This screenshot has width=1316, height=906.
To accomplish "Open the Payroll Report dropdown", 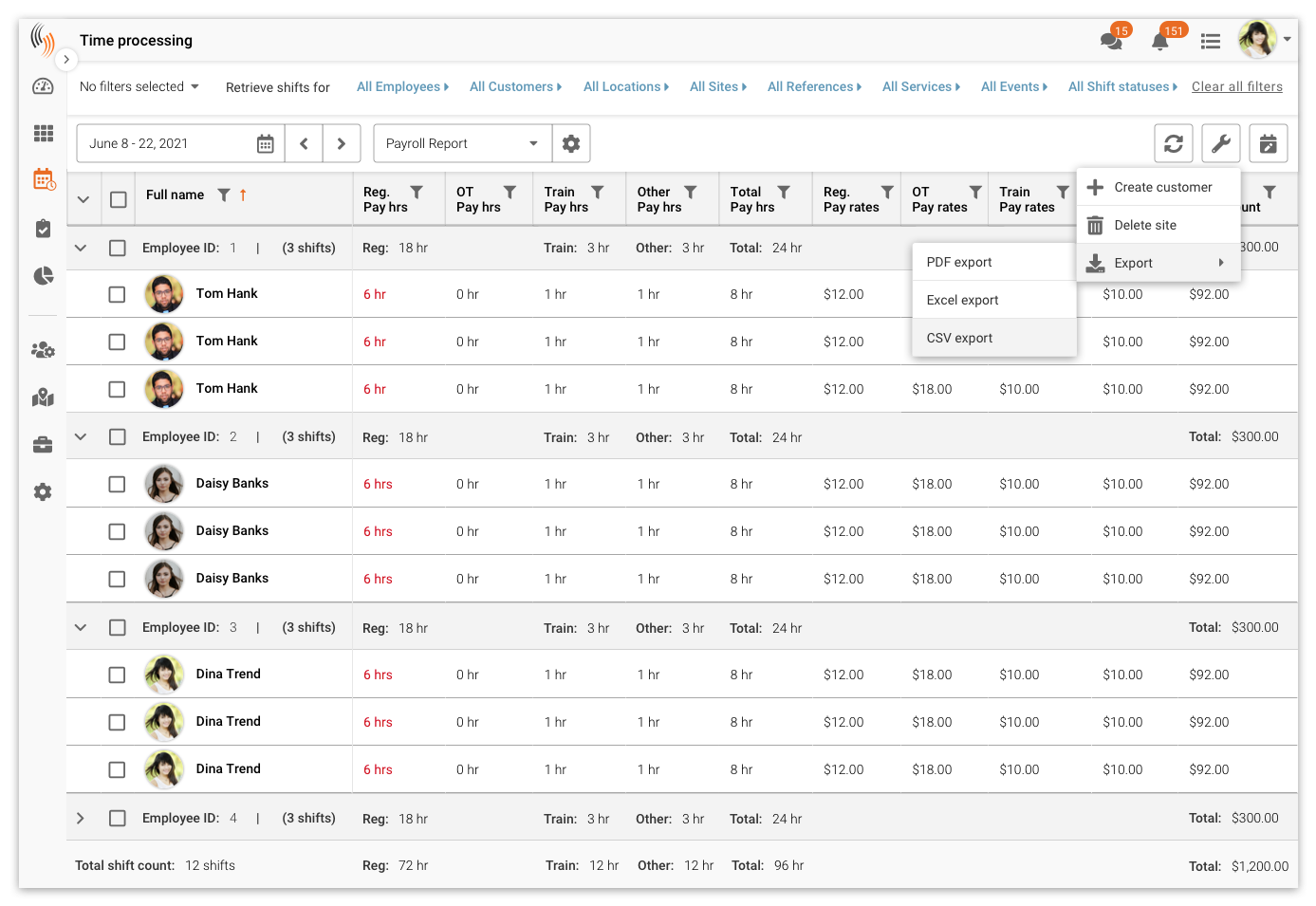I will click(462, 143).
